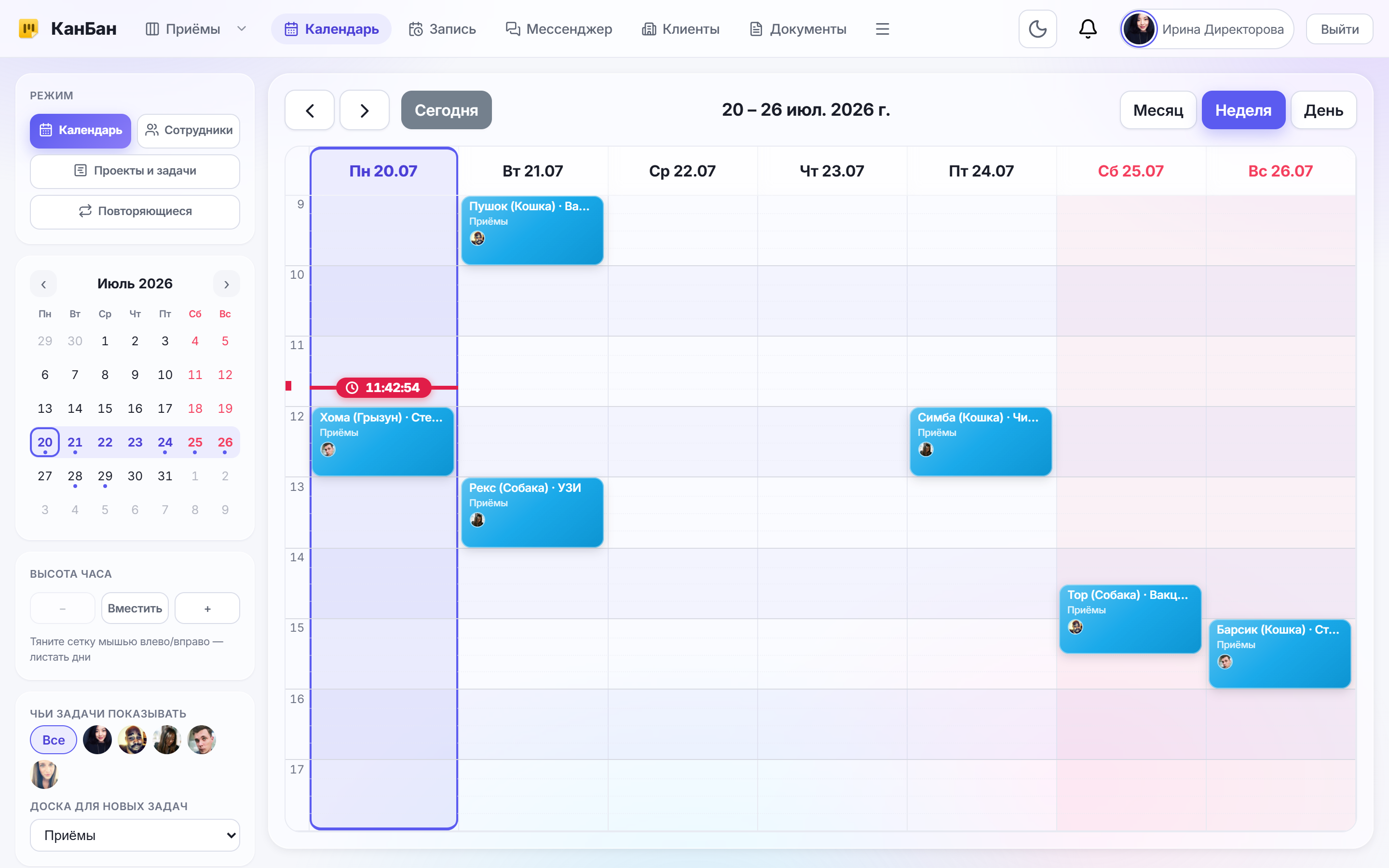Image resolution: width=1389 pixels, height=868 pixels.
Task: Open the Запись section
Action: (x=442, y=29)
